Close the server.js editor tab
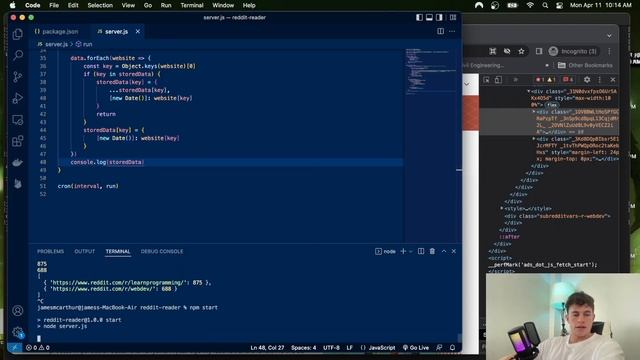This screenshot has height=360, width=640. (x=138, y=31)
